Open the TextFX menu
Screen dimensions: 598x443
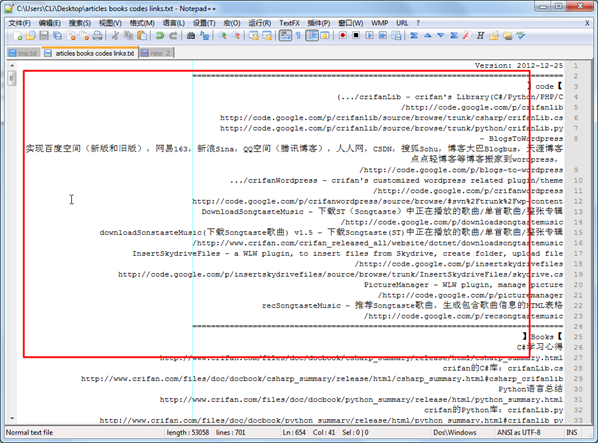click(x=289, y=23)
